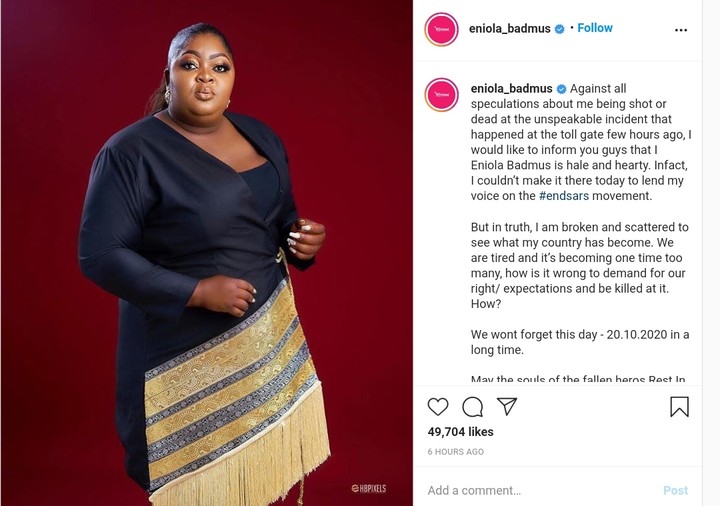This screenshot has width=720, height=506.
Task: Share post using paper plane icon
Action: [507, 406]
